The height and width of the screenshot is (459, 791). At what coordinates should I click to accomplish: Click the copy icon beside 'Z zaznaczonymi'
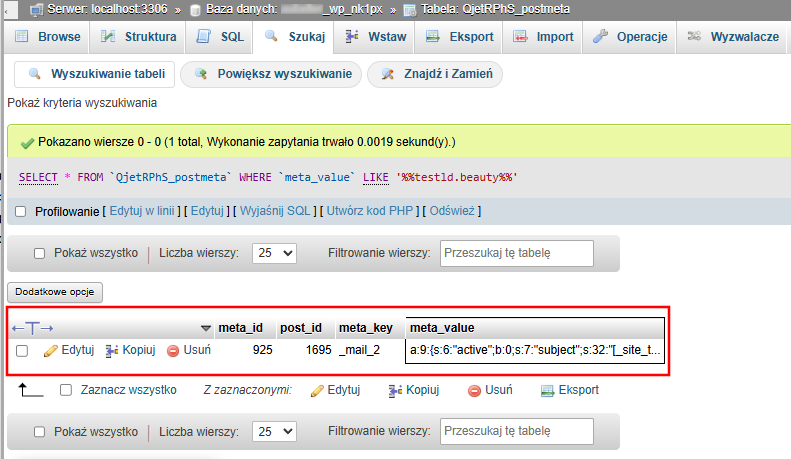point(395,391)
